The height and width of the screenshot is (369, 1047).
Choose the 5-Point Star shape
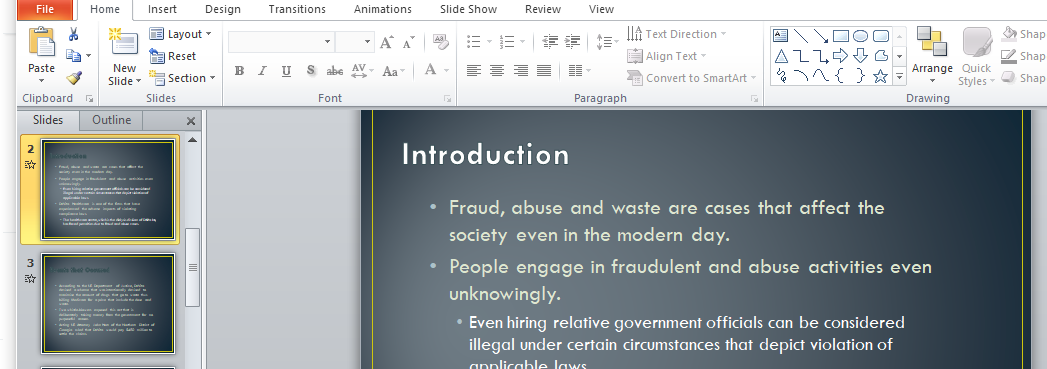click(881, 75)
